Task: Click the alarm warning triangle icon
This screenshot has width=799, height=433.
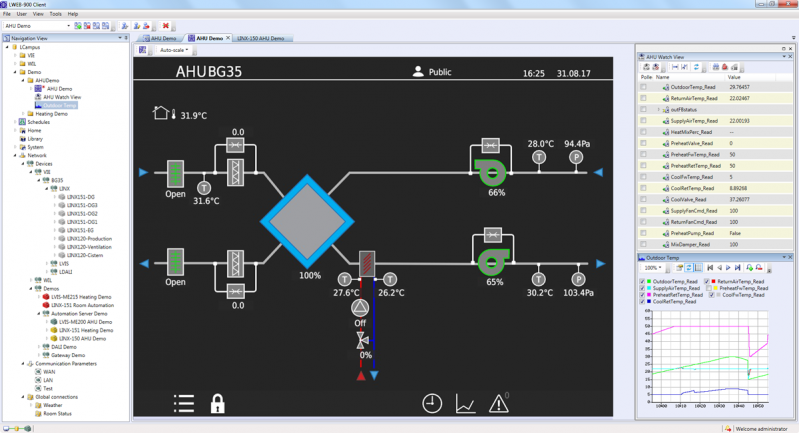Action: (x=498, y=403)
